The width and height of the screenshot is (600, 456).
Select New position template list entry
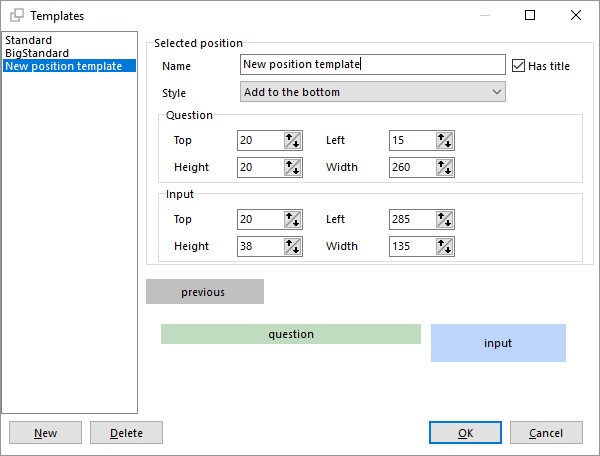tap(69, 66)
